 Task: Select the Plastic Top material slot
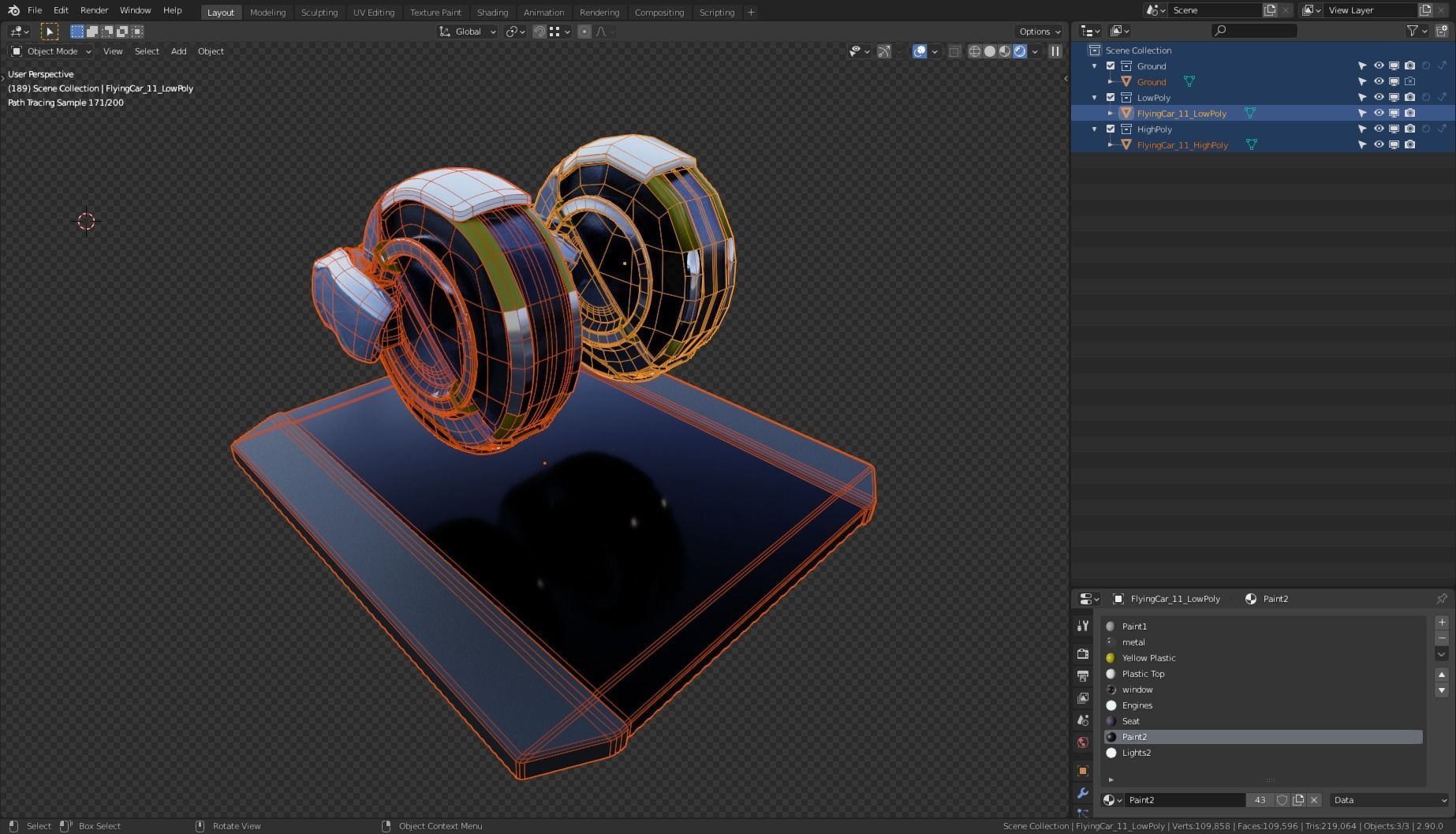pyautogui.click(x=1263, y=674)
